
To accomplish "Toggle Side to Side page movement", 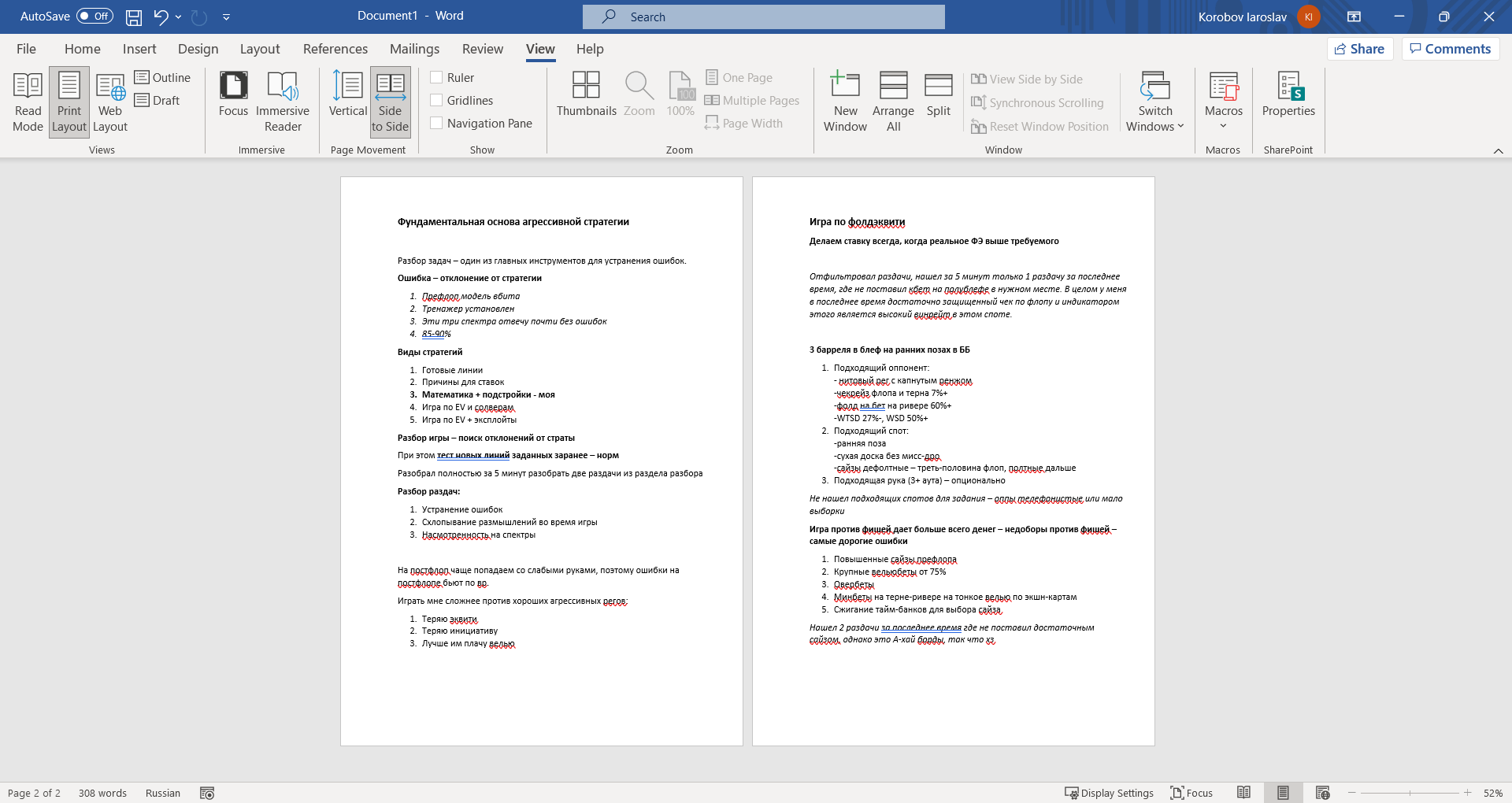I will pos(390,102).
